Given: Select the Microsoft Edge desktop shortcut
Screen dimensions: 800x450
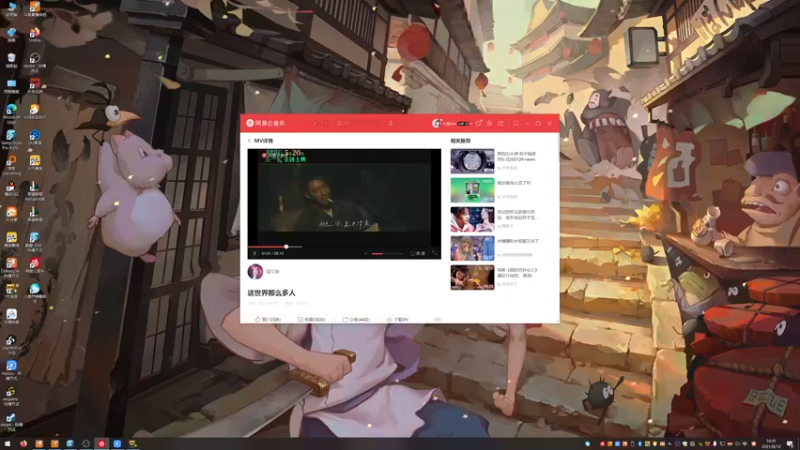Looking at the screenshot, I should click(11, 114).
